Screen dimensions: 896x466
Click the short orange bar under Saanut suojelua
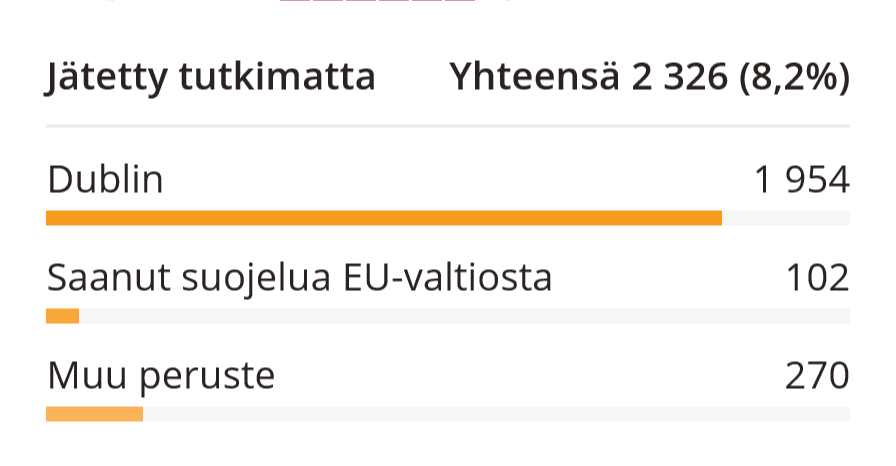(62, 316)
